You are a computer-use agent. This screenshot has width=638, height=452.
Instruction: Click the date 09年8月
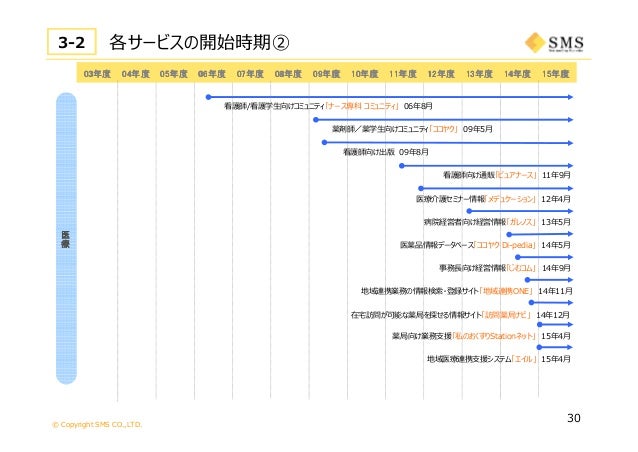click(413, 152)
